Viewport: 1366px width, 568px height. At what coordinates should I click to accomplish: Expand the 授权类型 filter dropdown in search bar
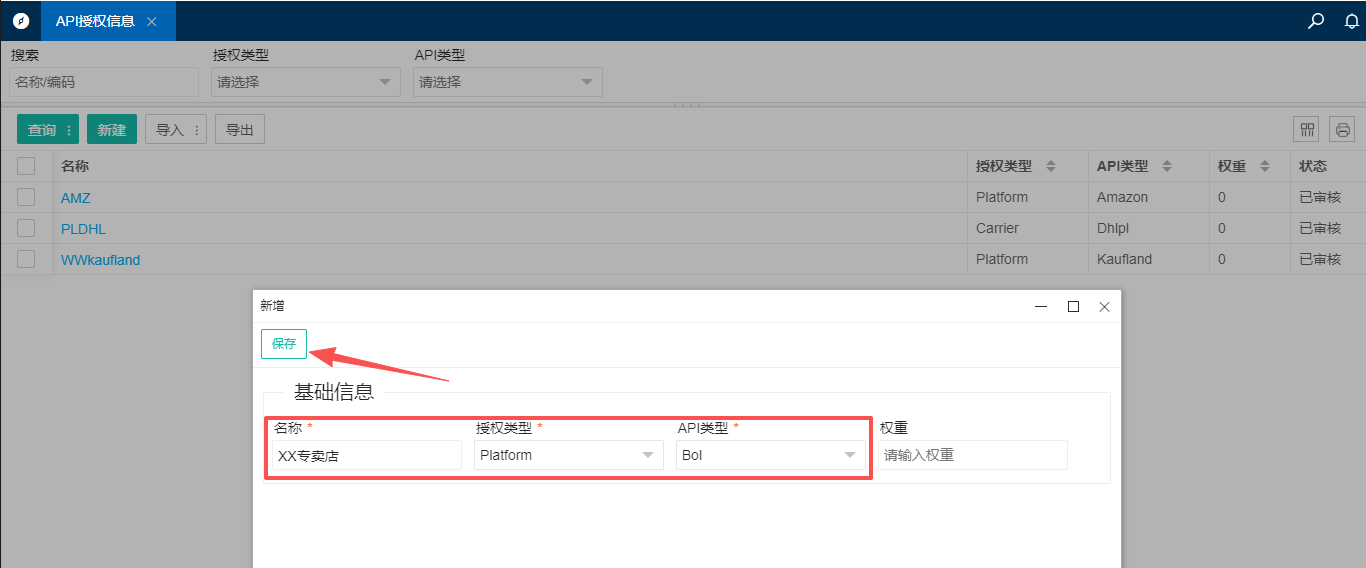pos(305,82)
